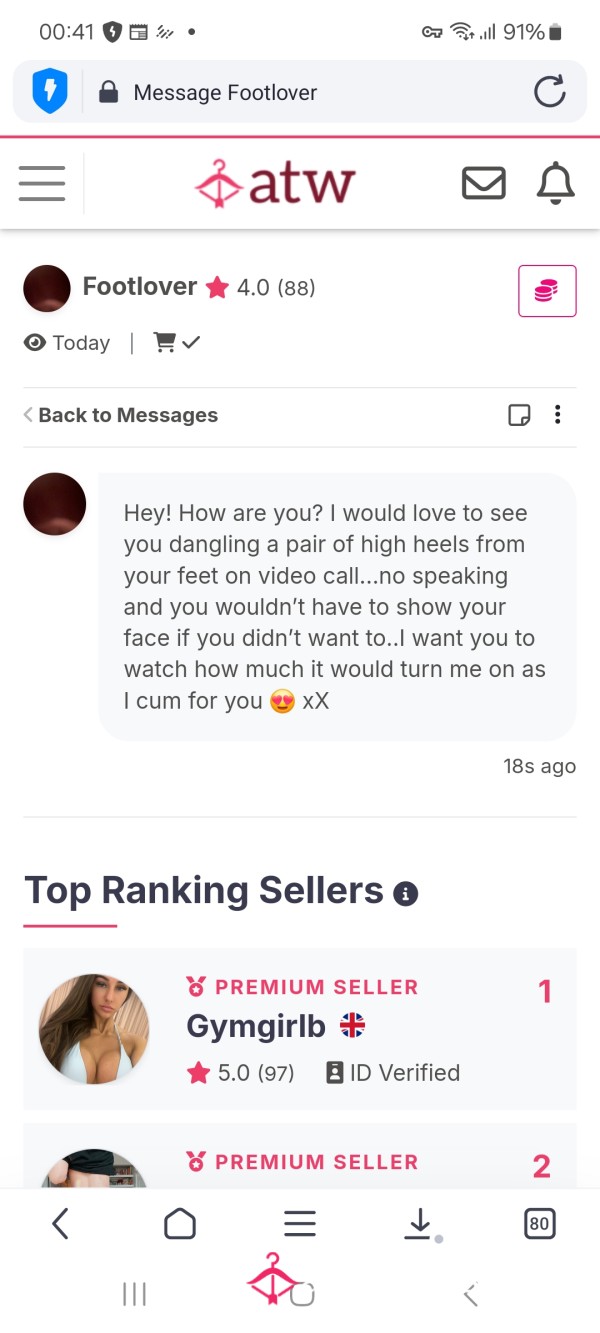Open the three-dot conversation options menu
This screenshot has width=600, height=1333.
point(558,415)
